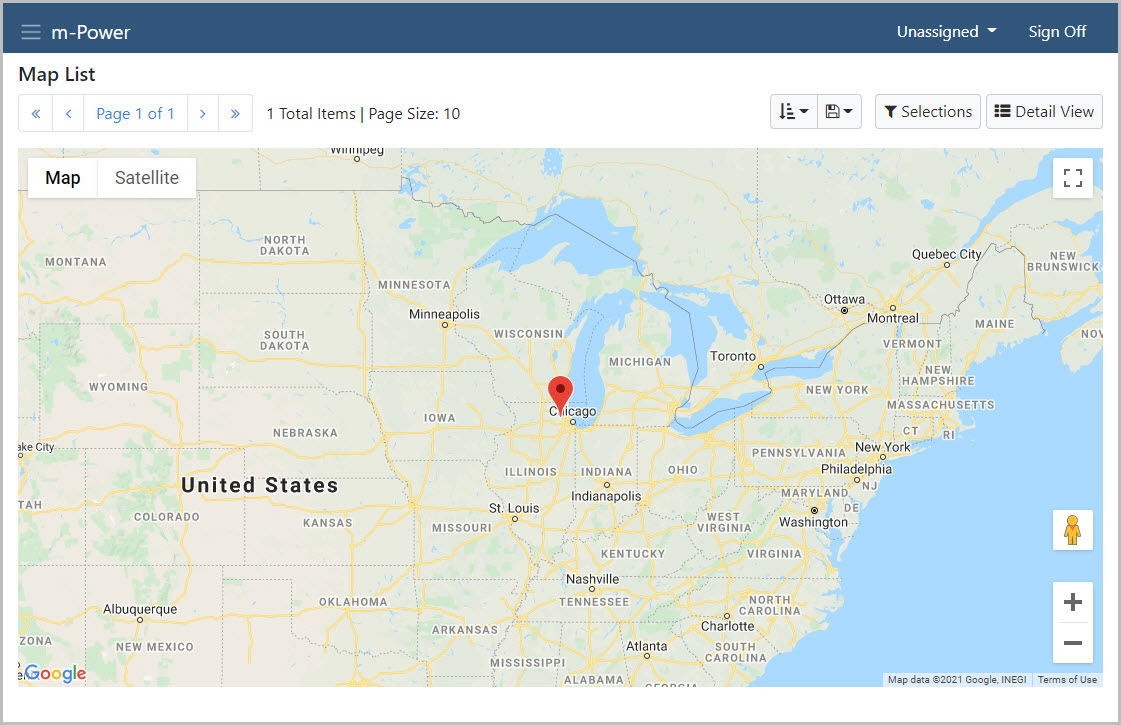This screenshot has width=1121, height=725.
Task: Click the United States country label
Action: 260,485
